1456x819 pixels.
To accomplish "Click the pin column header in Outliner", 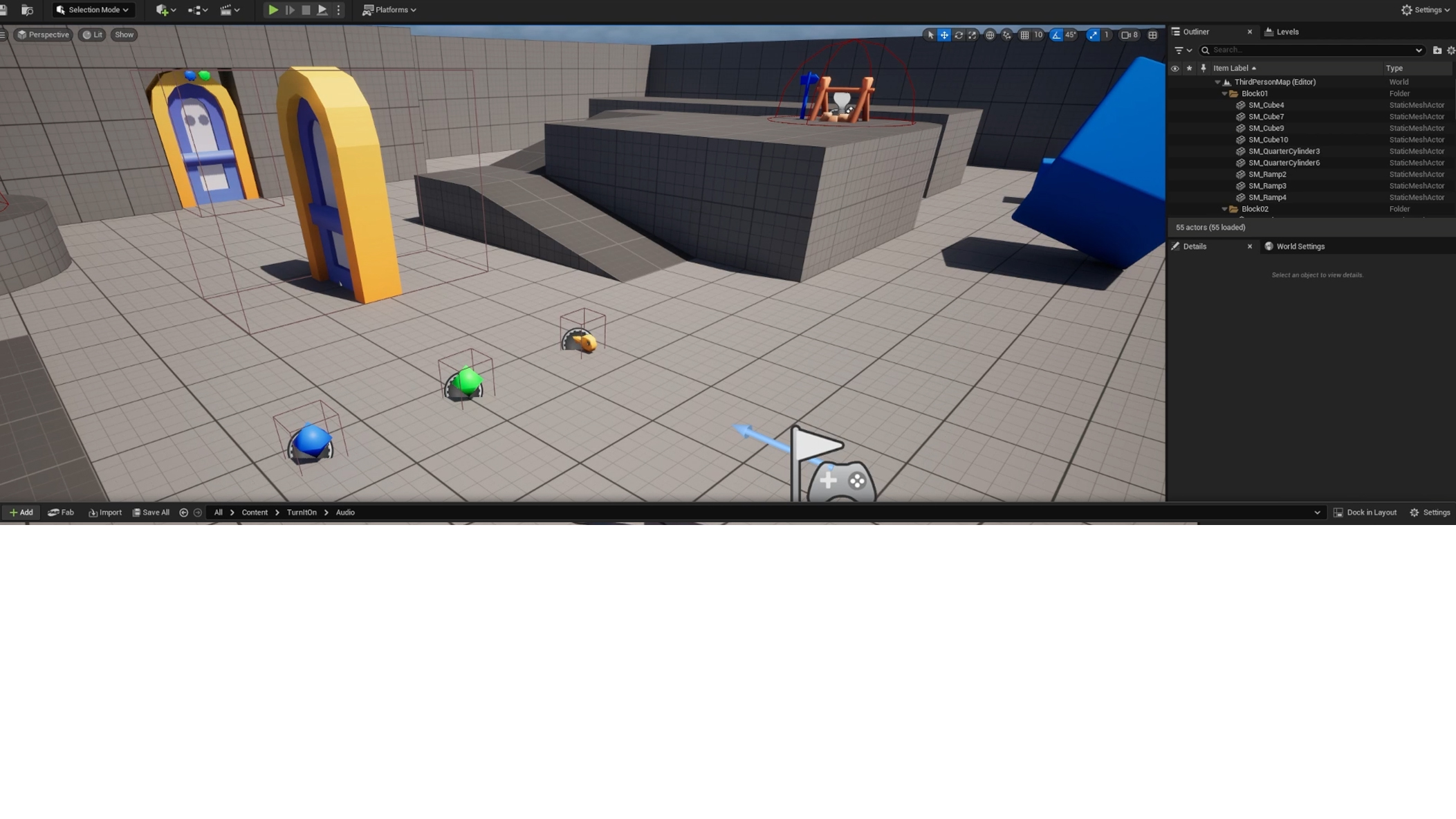I will [1204, 68].
